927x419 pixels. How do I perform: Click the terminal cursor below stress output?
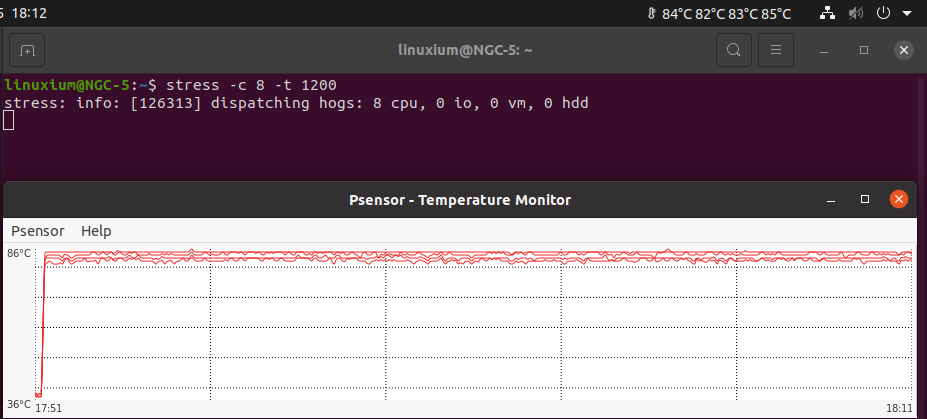[x=8, y=120]
